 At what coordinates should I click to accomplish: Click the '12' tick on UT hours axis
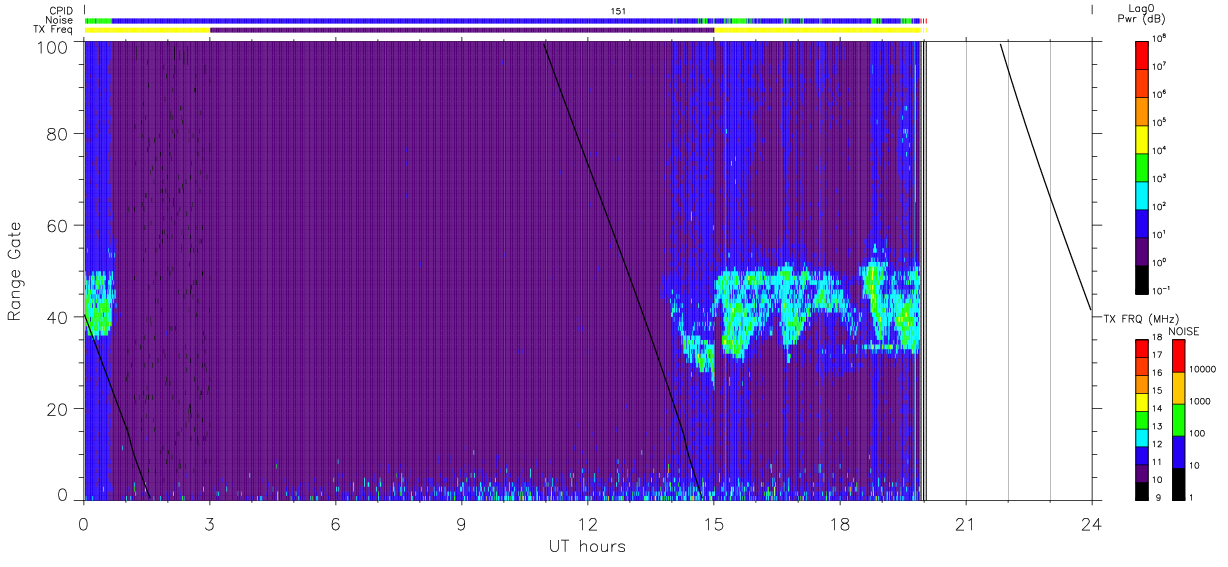click(587, 524)
